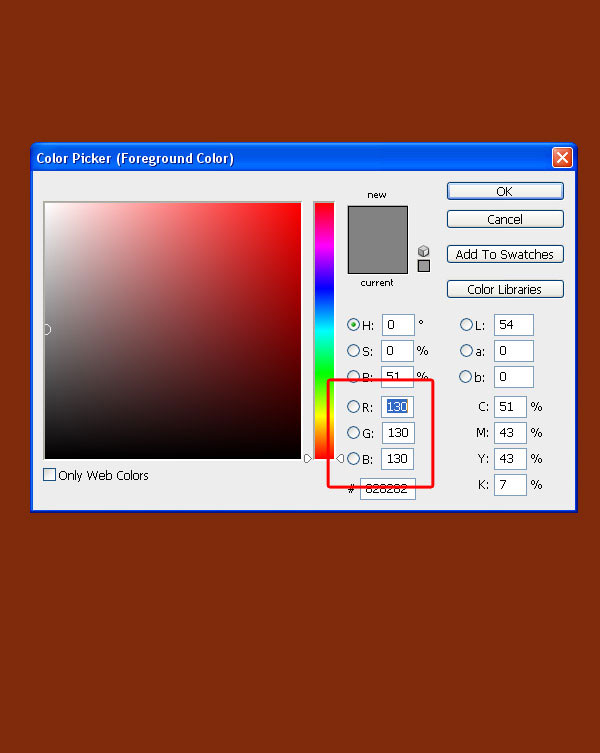The image size is (600, 753).
Task: Click inside the large color field
Action: 172,330
